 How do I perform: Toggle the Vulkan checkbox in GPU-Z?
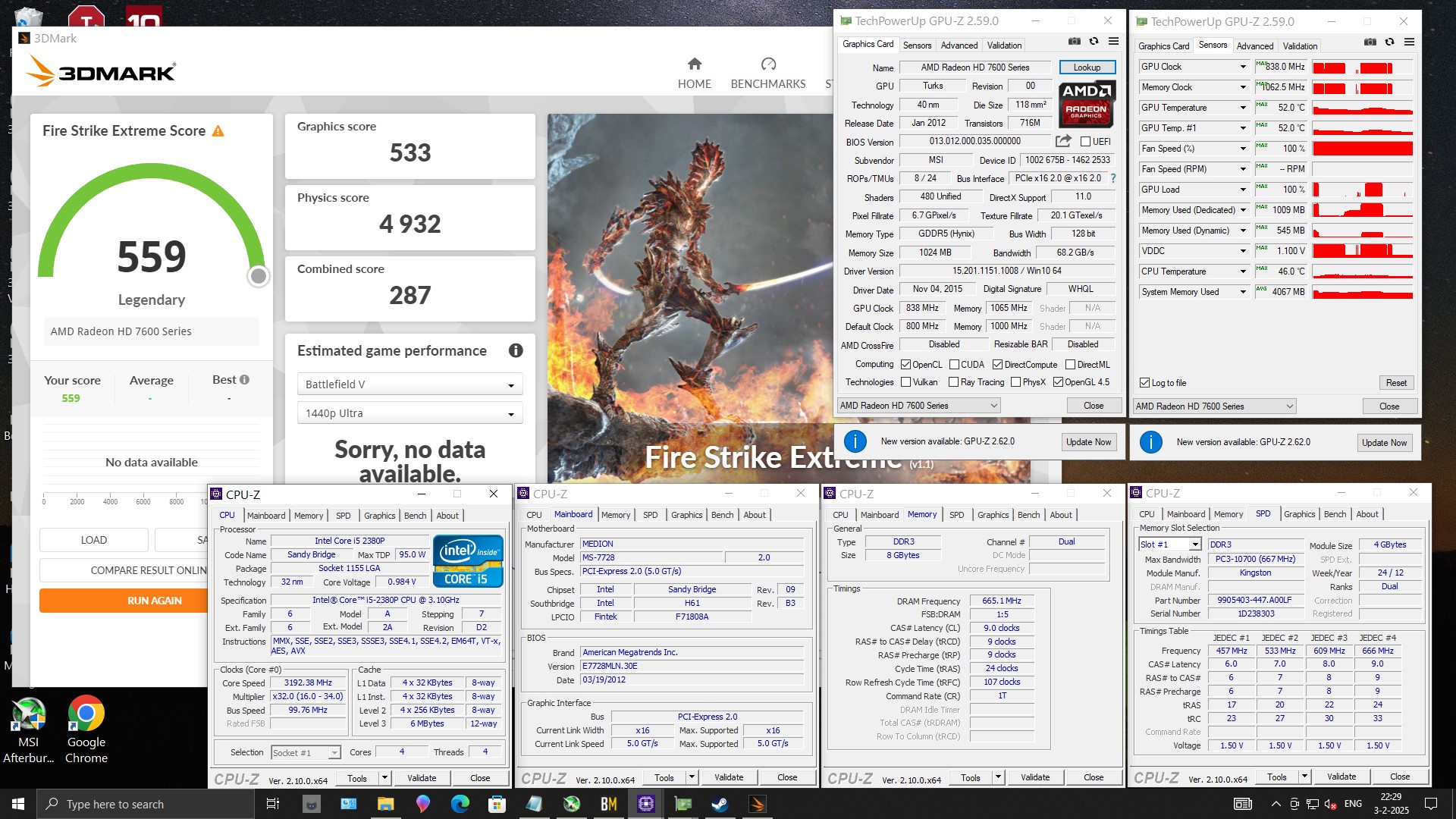pyautogui.click(x=905, y=382)
